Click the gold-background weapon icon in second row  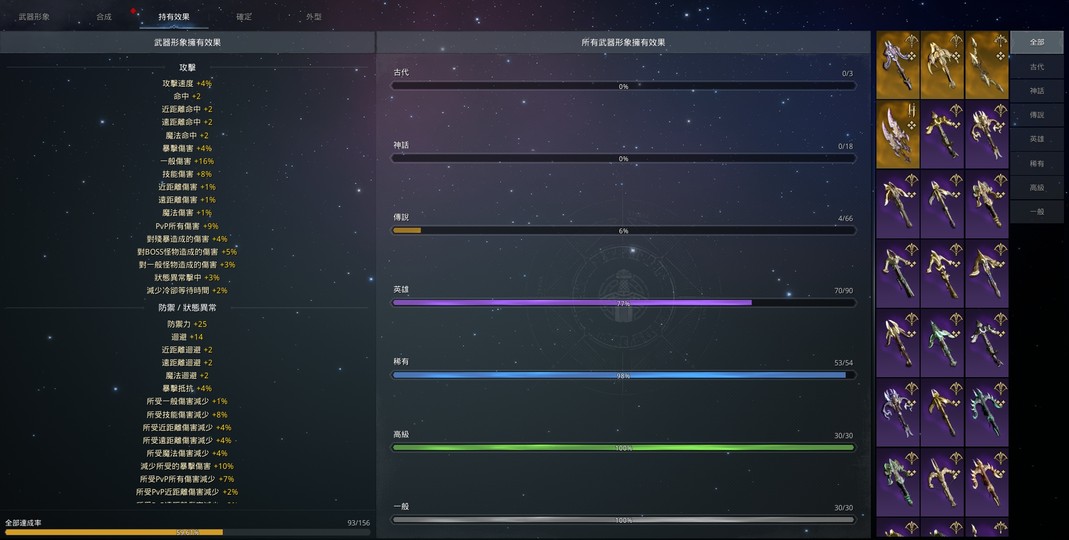point(897,134)
